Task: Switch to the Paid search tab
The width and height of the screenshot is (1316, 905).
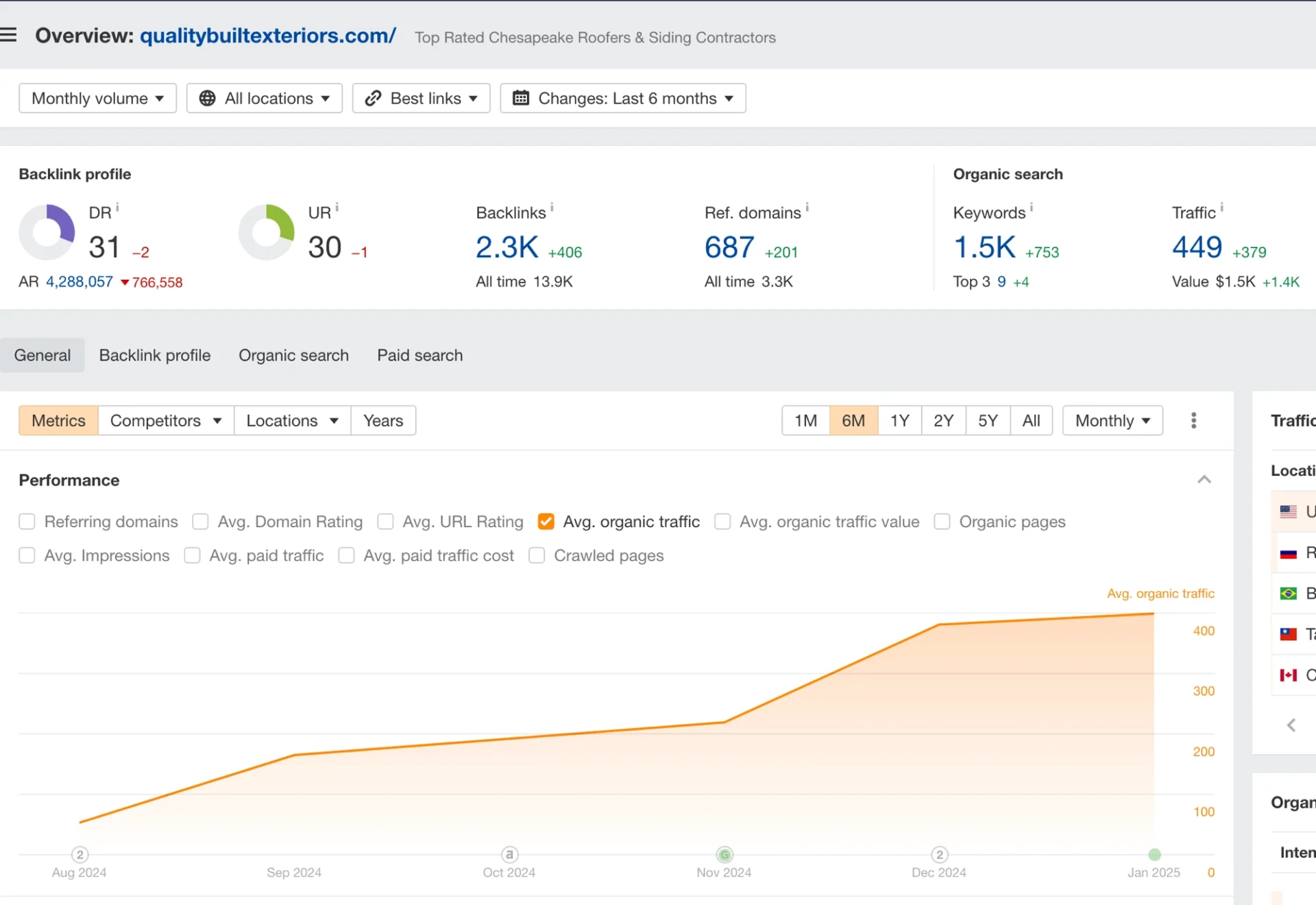Action: coord(419,355)
